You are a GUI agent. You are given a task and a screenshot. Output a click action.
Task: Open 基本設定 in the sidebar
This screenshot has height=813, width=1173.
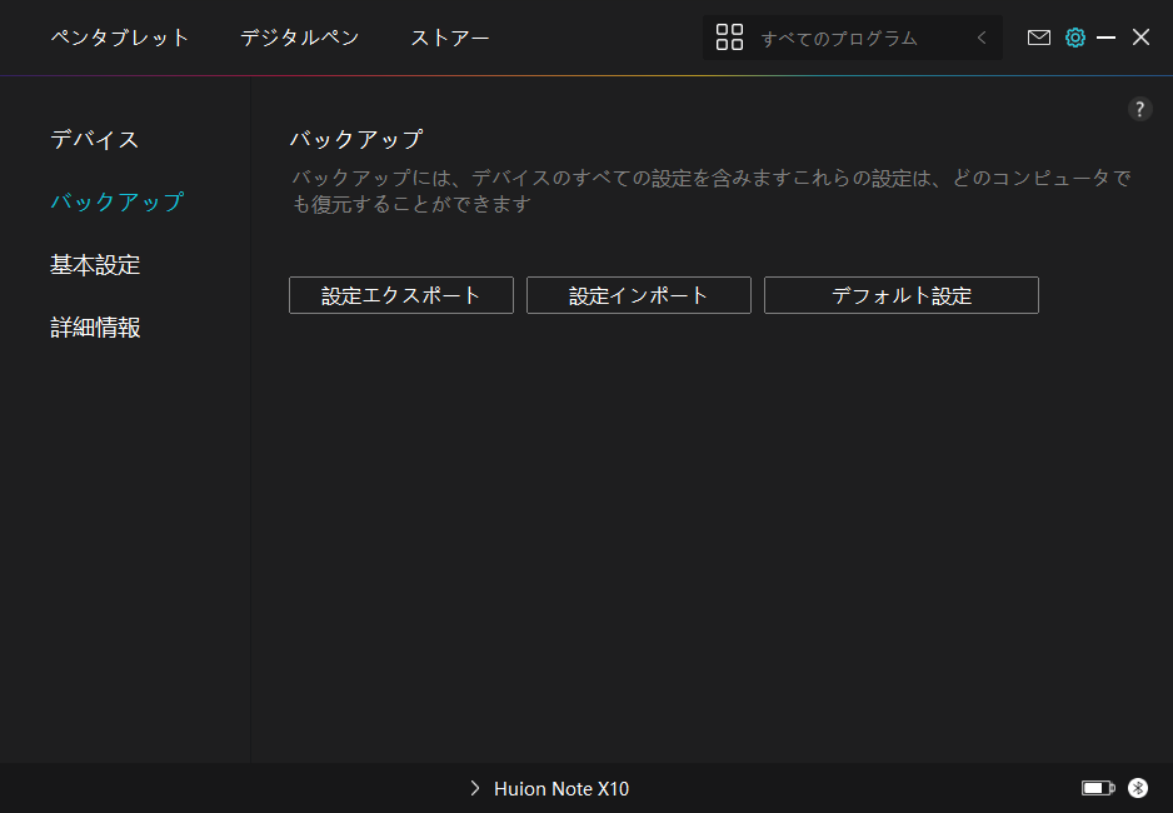point(95,265)
